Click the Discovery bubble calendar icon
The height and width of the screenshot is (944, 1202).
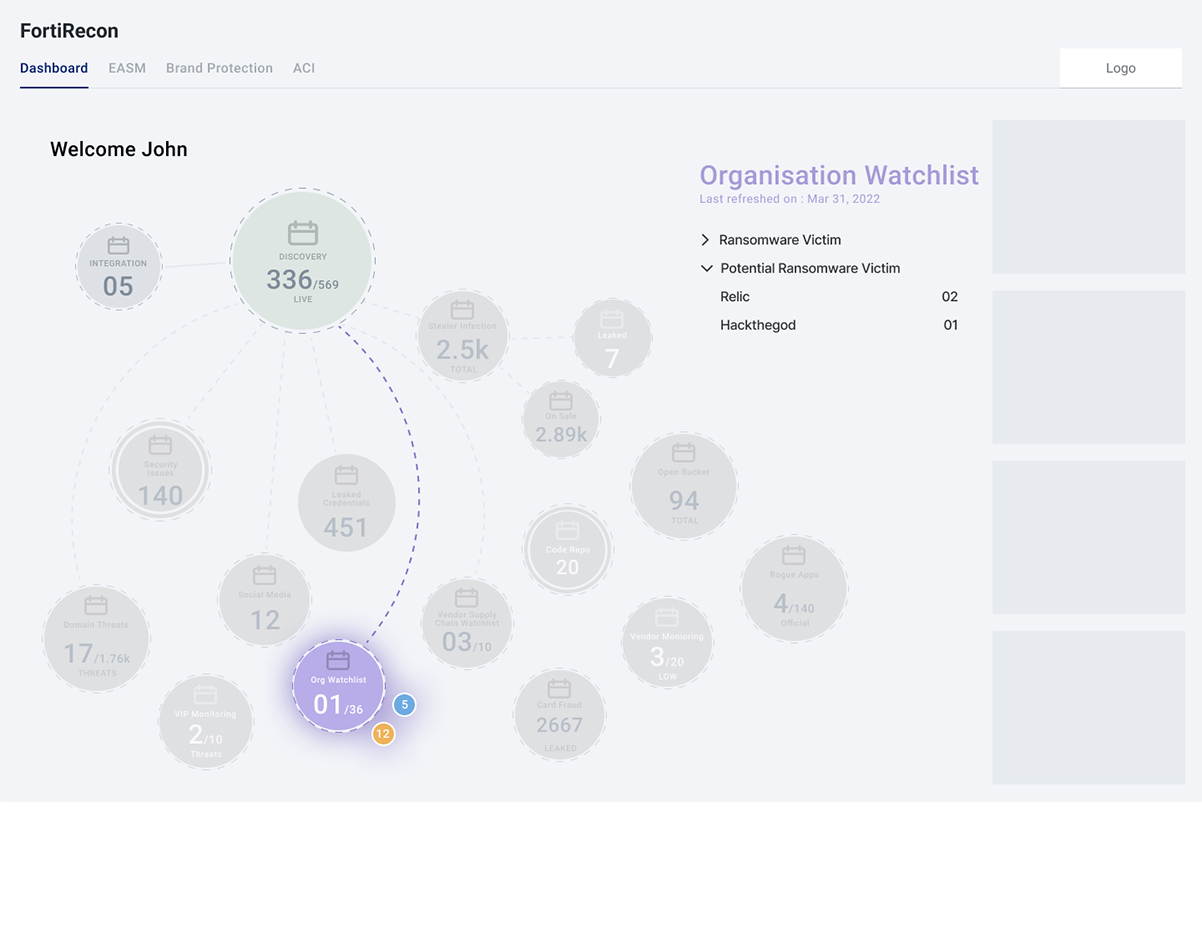click(x=302, y=233)
